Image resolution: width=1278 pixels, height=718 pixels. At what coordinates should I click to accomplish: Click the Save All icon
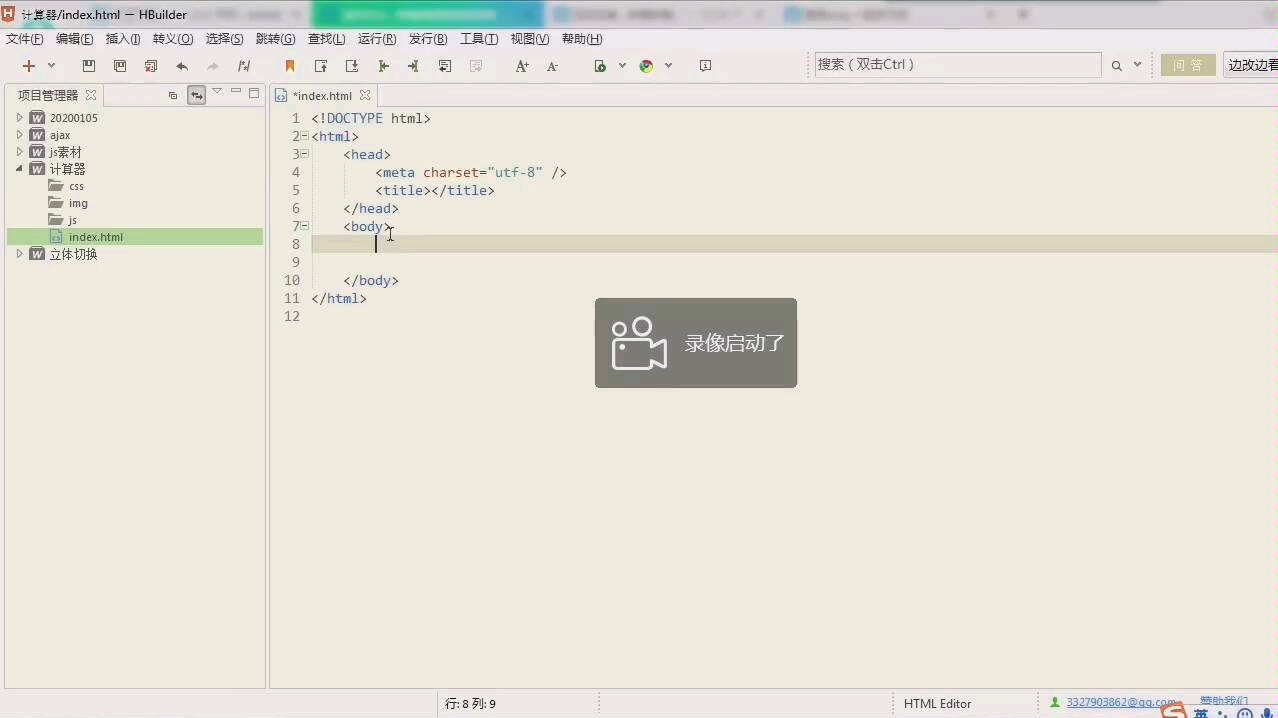pyautogui.click(x=120, y=64)
